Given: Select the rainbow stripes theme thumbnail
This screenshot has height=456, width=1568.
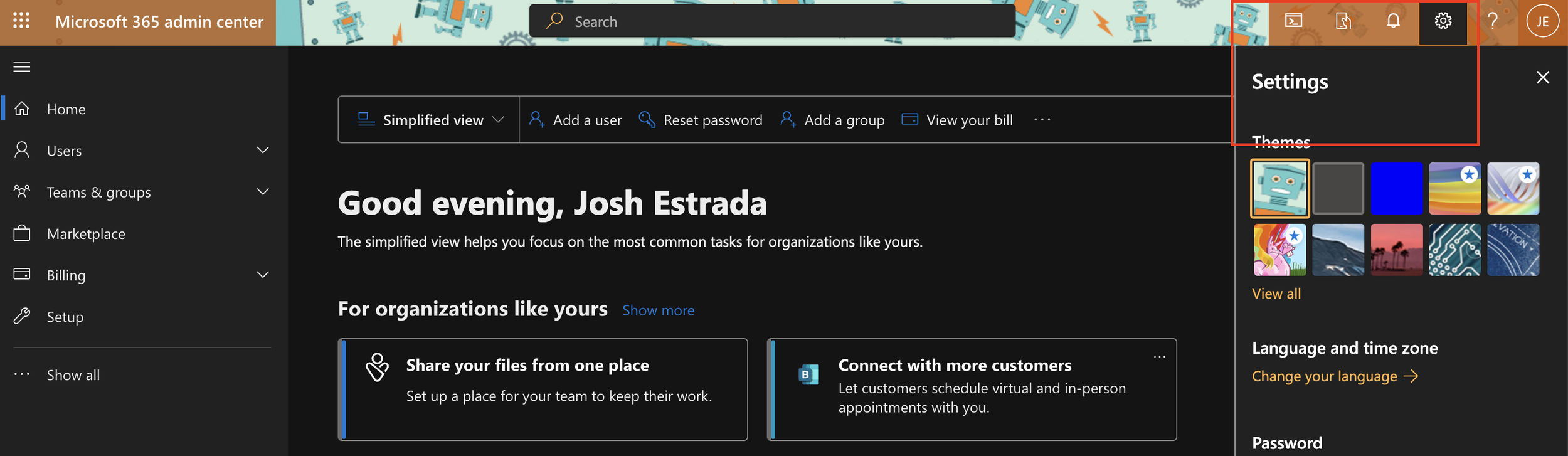Looking at the screenshot, I should pos(1454,188).
